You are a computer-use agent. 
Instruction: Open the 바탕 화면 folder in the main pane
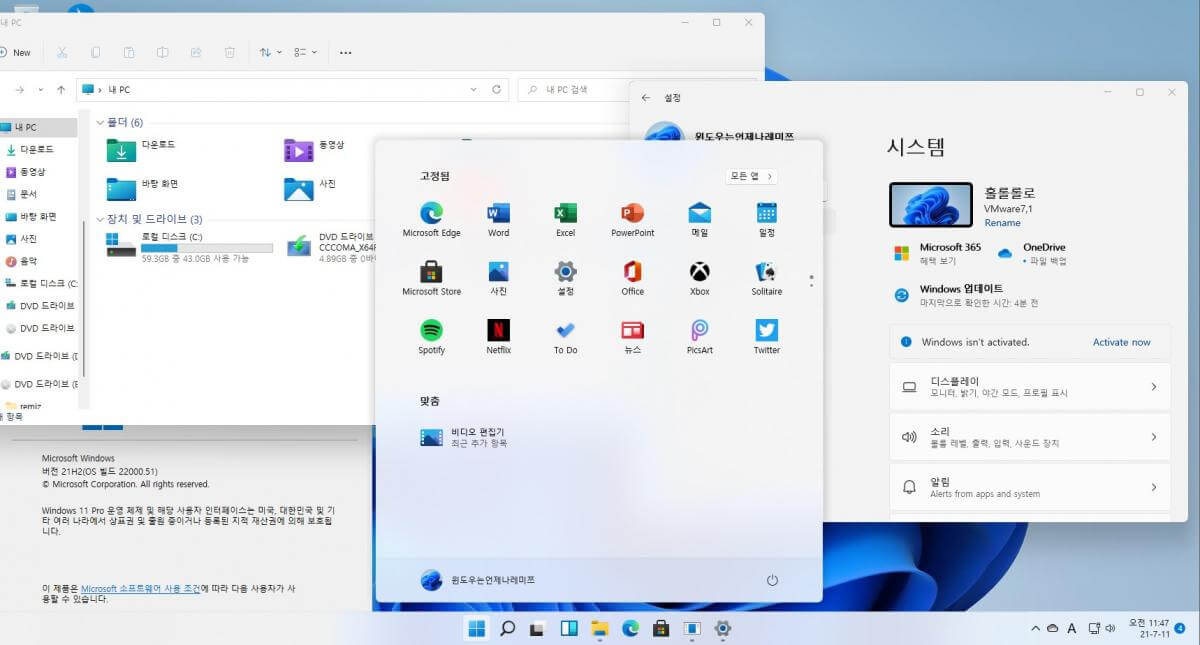pos(143,187)
